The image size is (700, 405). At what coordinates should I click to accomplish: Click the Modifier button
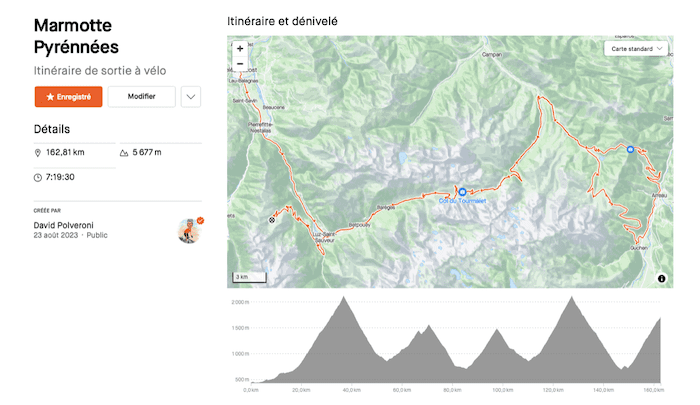click(x=141, y=97)
